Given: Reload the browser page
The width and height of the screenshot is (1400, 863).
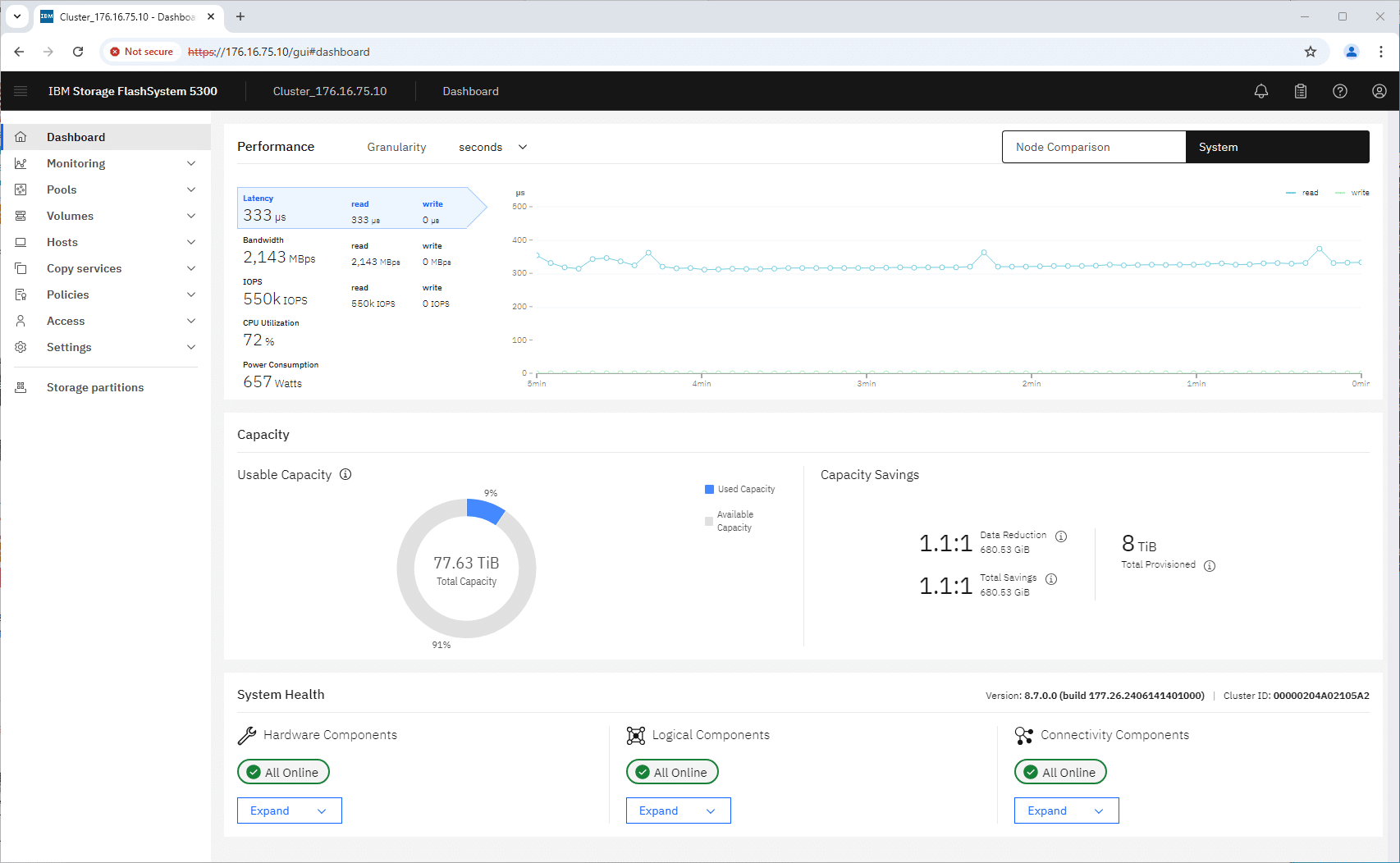Looking at the screenshot, I should click(78, 52).
